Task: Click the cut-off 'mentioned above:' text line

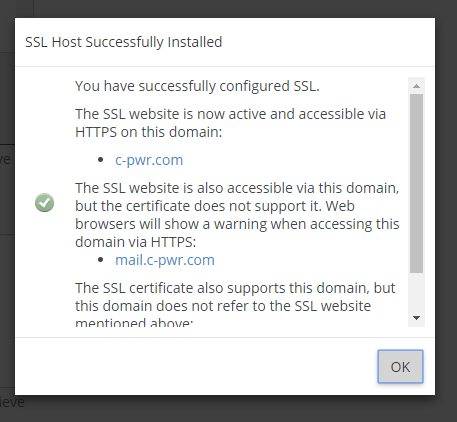Action: [x=134, y=322]
